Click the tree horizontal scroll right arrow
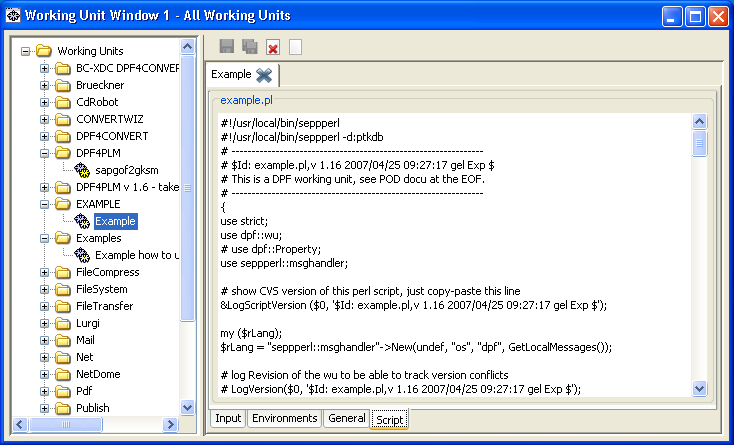Screen dimensions: 734x445 [170, 424]
